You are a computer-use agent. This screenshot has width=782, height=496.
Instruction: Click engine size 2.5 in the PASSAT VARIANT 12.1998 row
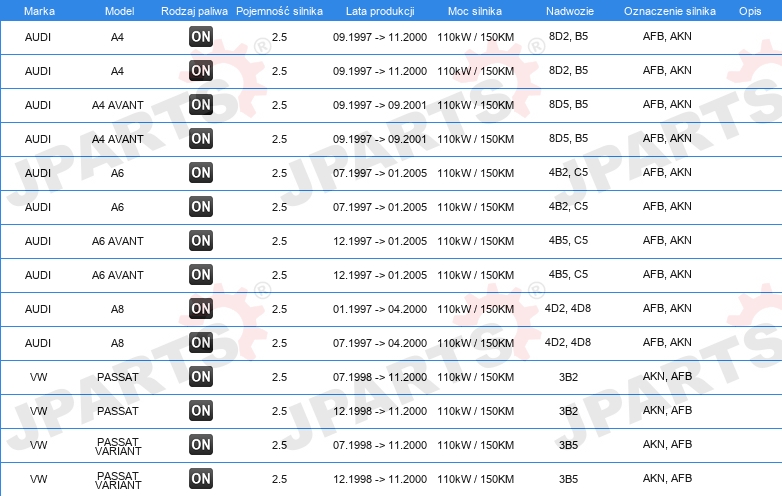(x=279, y=479)
